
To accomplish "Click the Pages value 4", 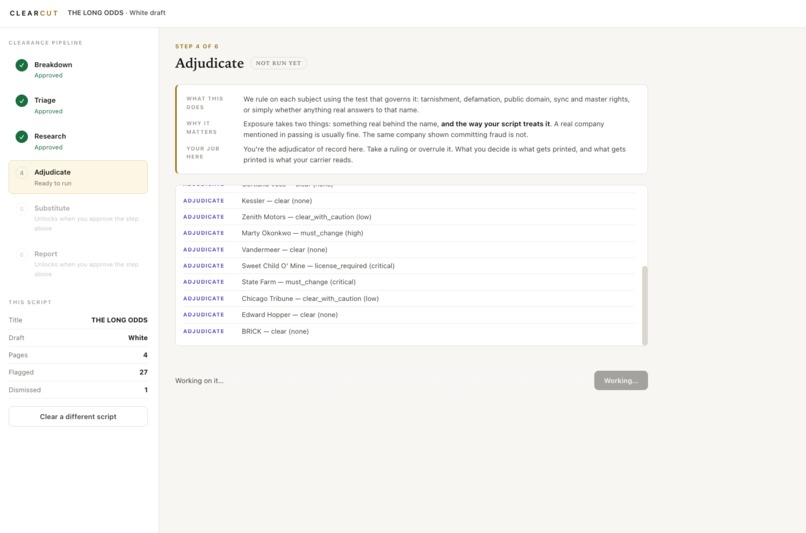I will (145, 355).
